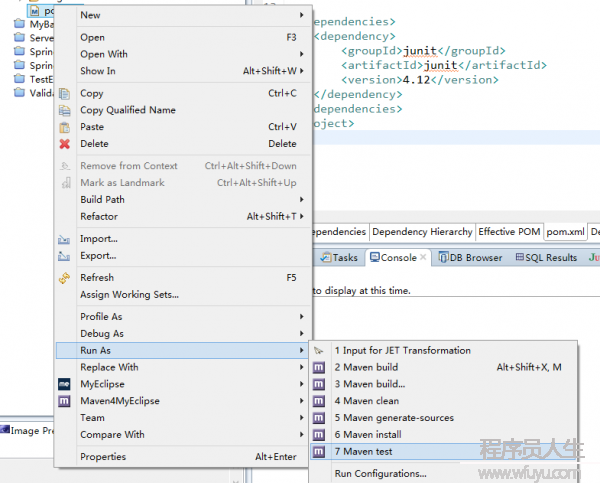
Task: Close the Console view tab
Action: [423, 257]
